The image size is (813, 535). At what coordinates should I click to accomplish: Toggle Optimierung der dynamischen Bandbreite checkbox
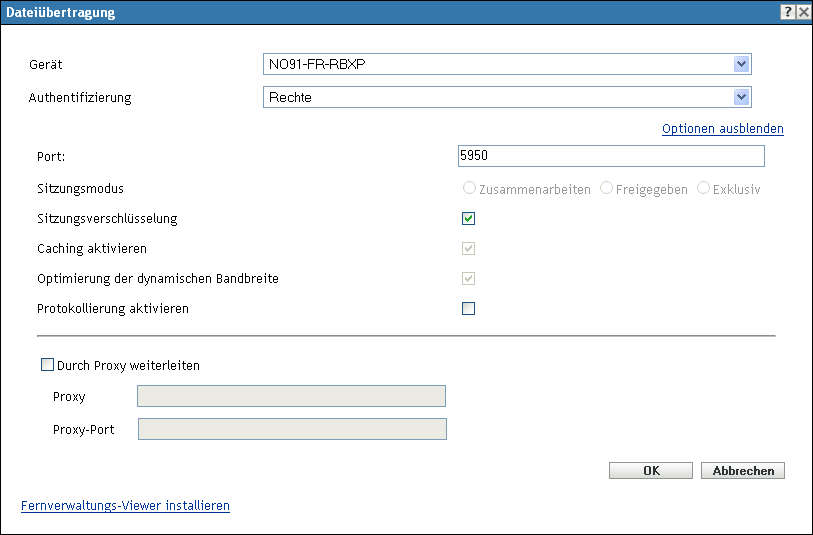point(468,278)
